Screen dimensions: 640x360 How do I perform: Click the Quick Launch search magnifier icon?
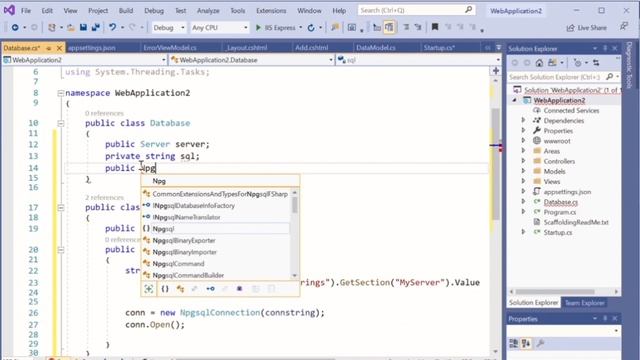click(469, 10)
